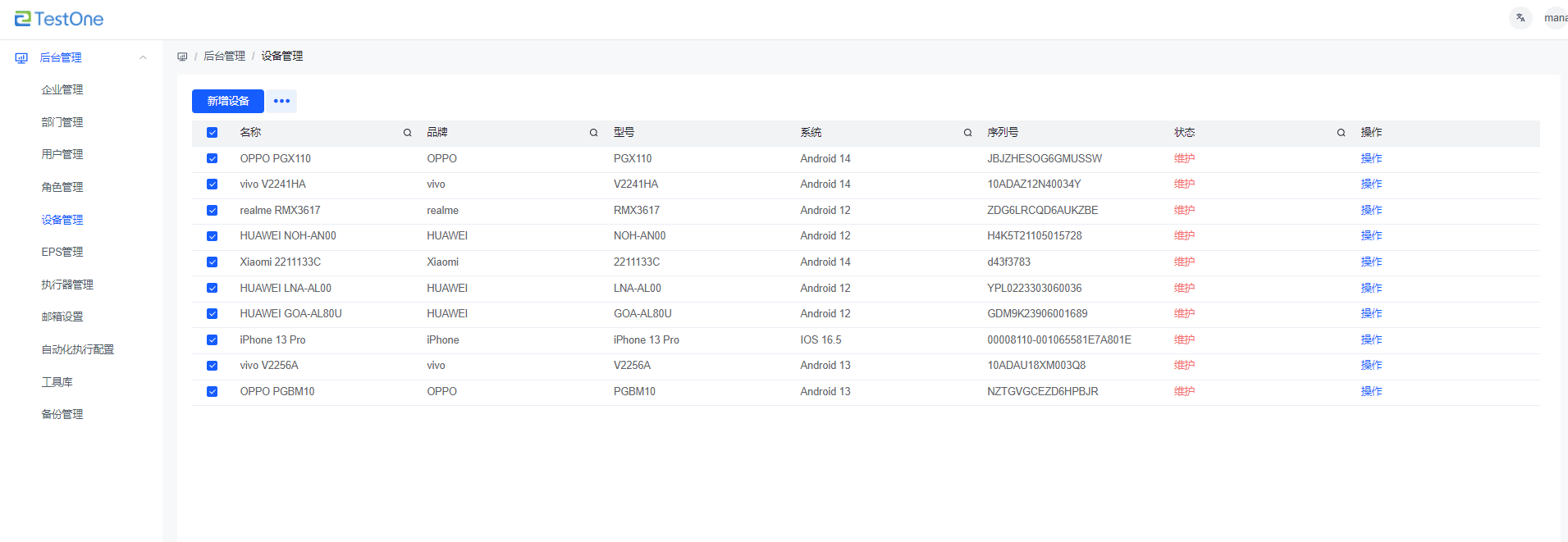Click 维护 status for OPPO PGX110
This screenshot has height=542, width=1568.
coord(1184,158)
